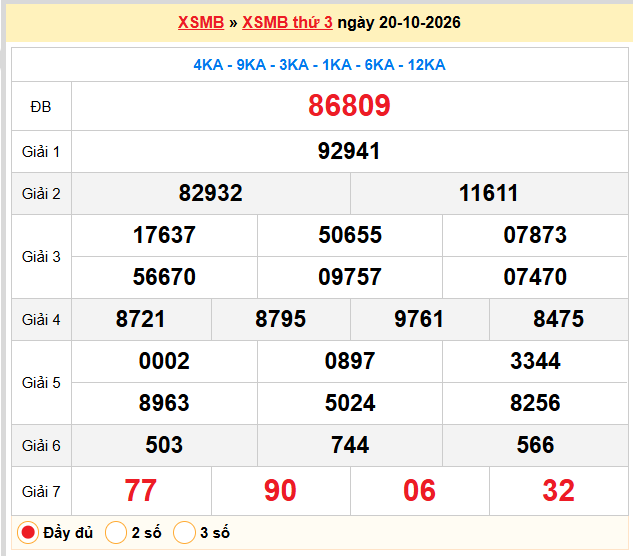Click the ticket codes line 4KA - 9KA

coord(319,65)
